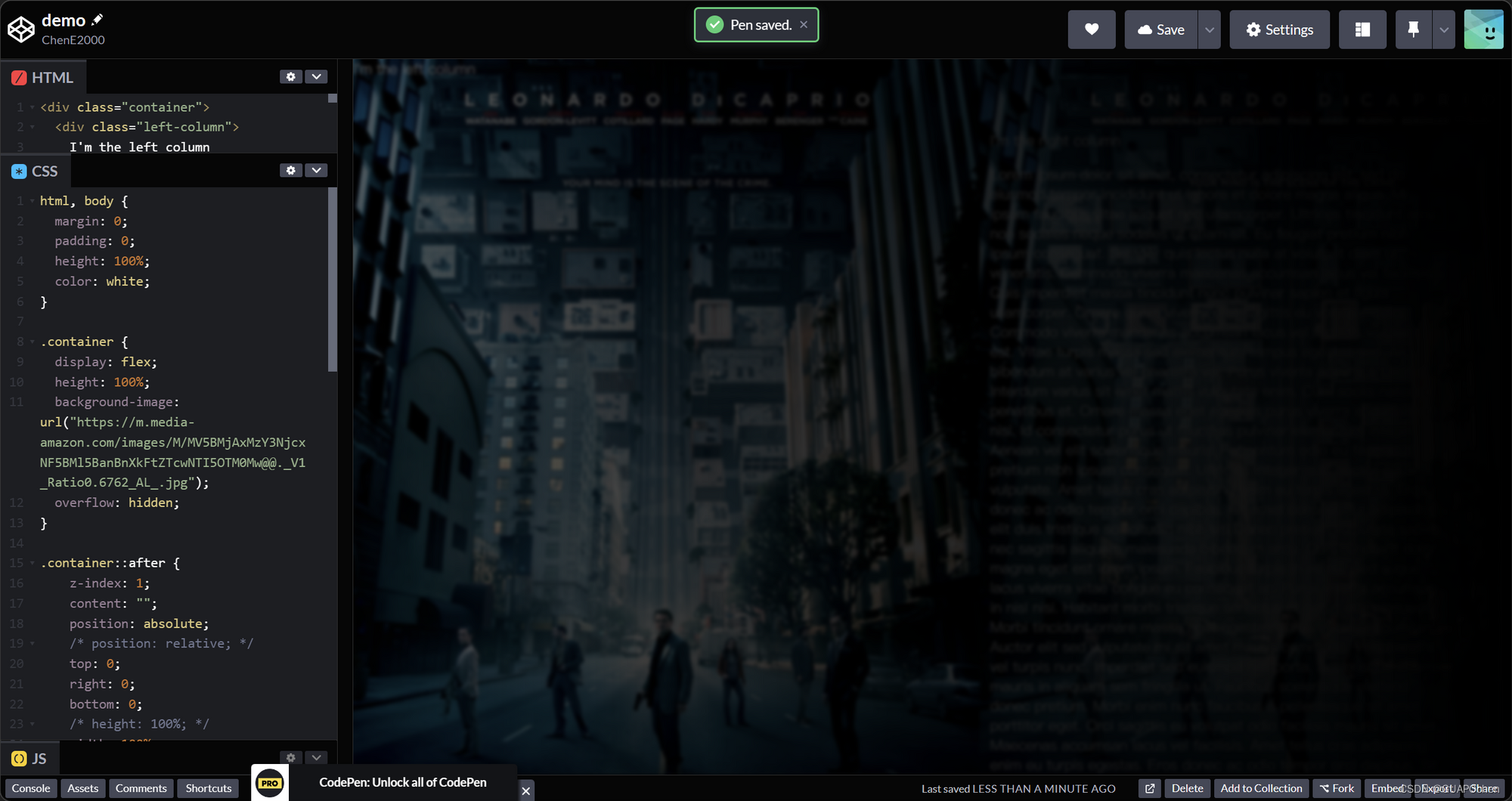Click the CodePen logo icon
Viewport: 1512px width, 801px height.
pyautogui.click(x=21, y=29)
